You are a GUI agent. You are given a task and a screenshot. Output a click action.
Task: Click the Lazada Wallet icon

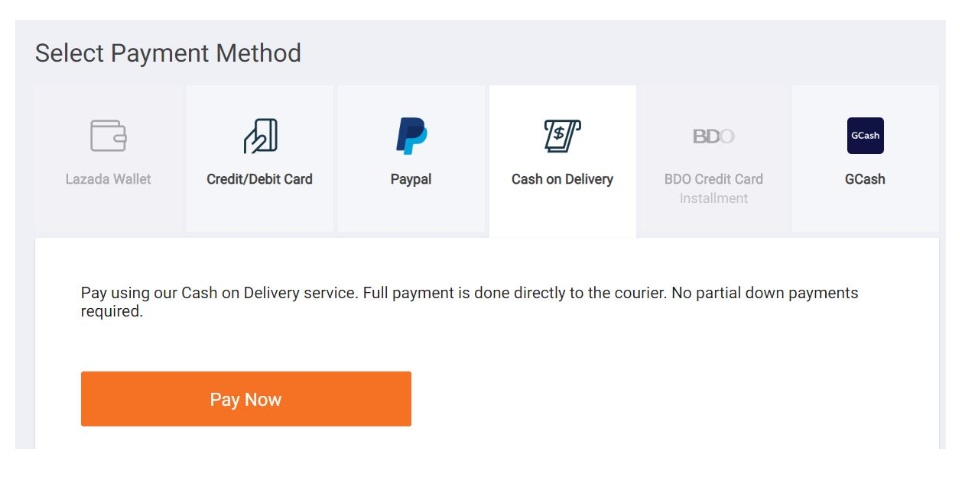coord(108,135)
